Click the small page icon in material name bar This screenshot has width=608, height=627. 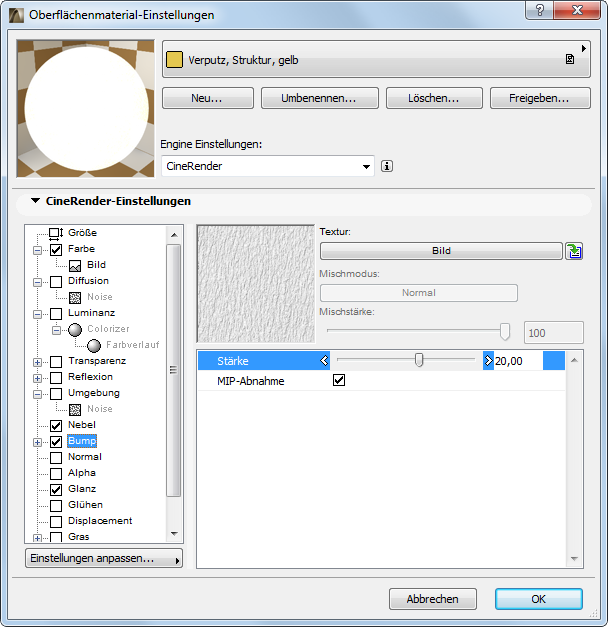[x=570, y=60]
